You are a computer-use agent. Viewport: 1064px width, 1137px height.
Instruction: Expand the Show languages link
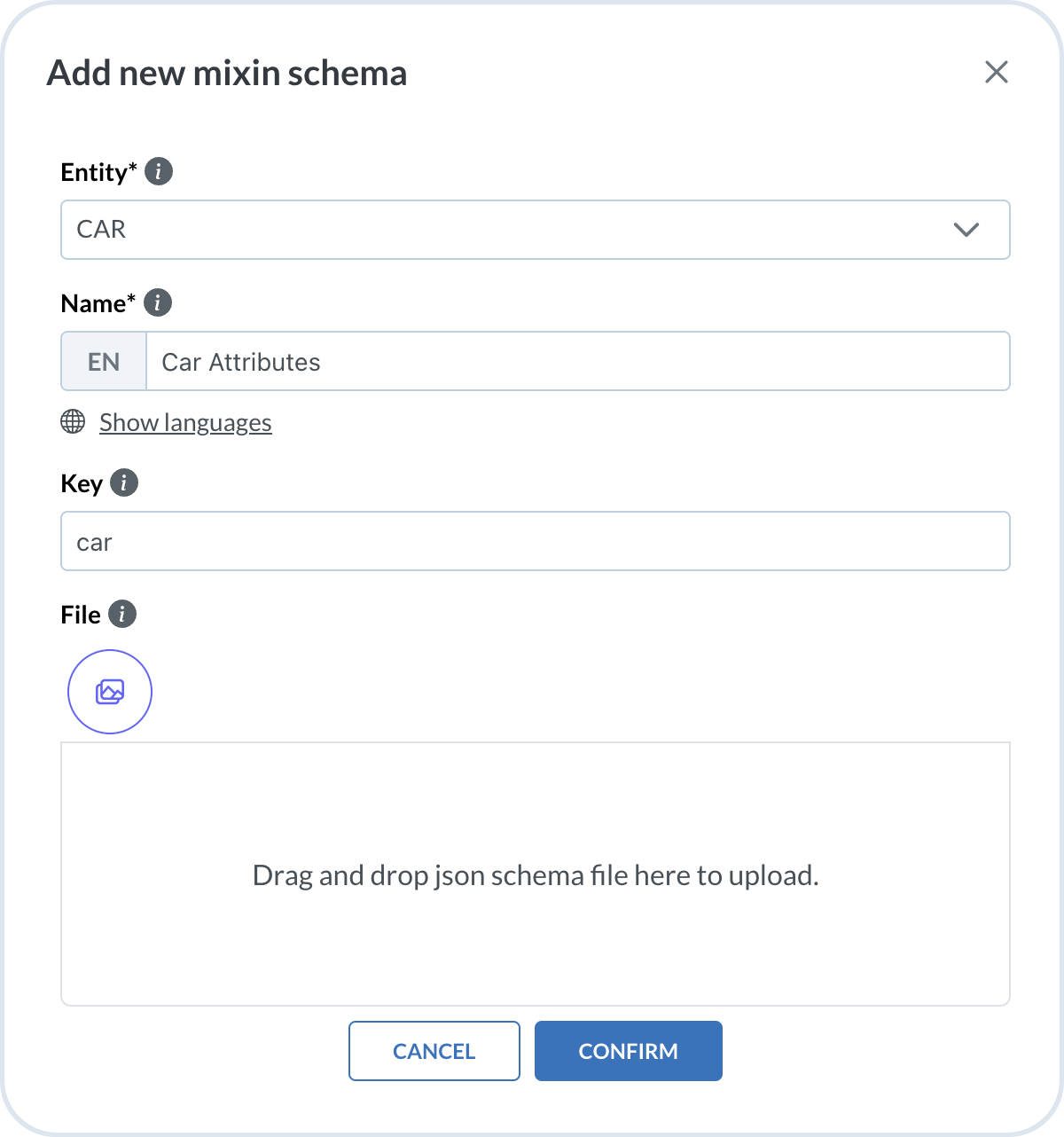pyautogui.click(x=185, y=422)
